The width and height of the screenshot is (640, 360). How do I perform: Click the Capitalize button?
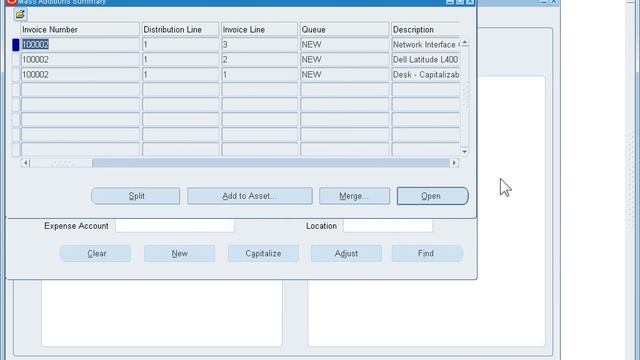[x=263, y=253]
